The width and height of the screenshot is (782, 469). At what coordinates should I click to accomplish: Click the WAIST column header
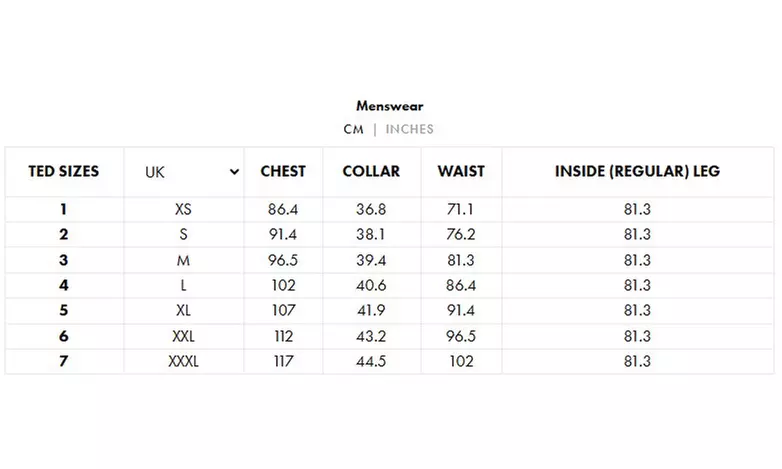point(461,171)
